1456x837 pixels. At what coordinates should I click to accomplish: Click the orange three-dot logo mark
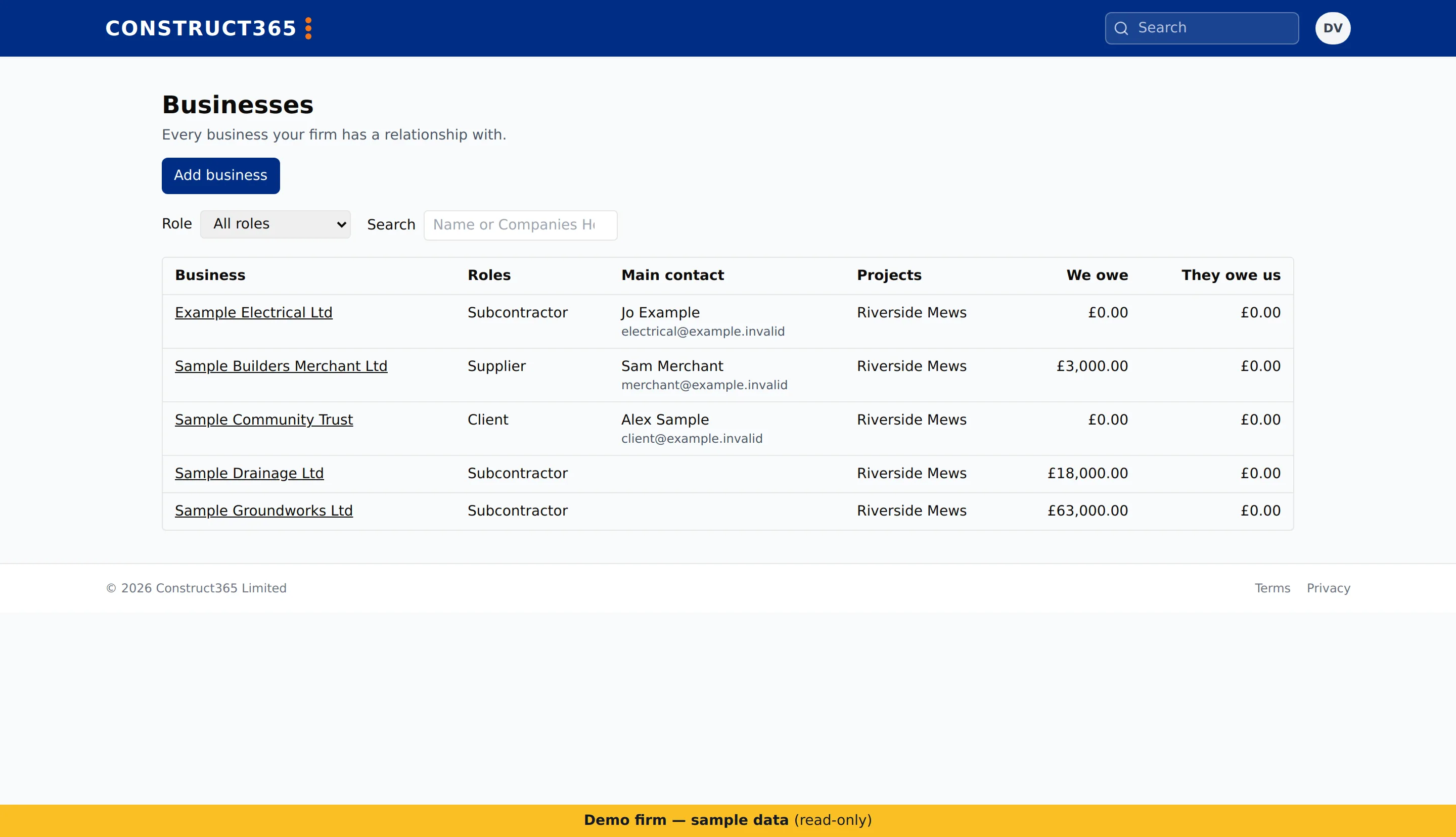309,28
